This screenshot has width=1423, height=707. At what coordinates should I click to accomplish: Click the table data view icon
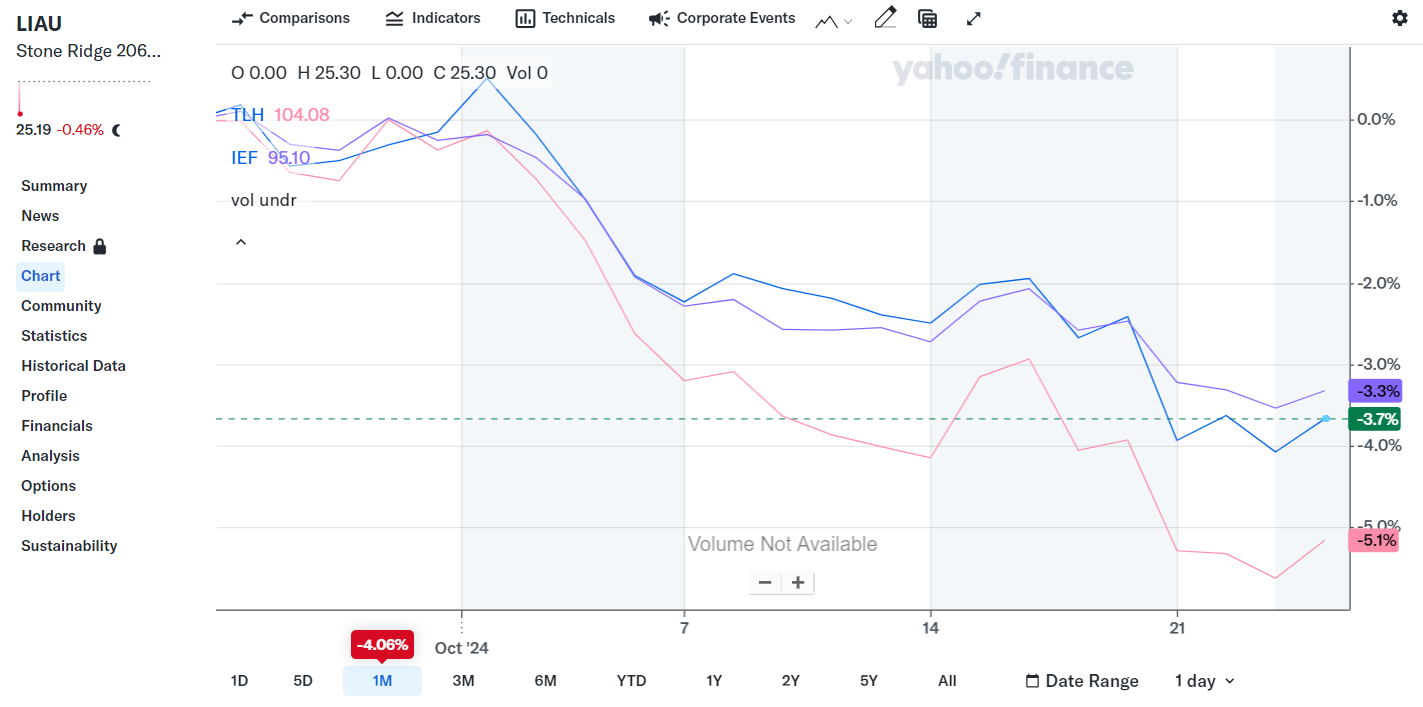point(928,18)
